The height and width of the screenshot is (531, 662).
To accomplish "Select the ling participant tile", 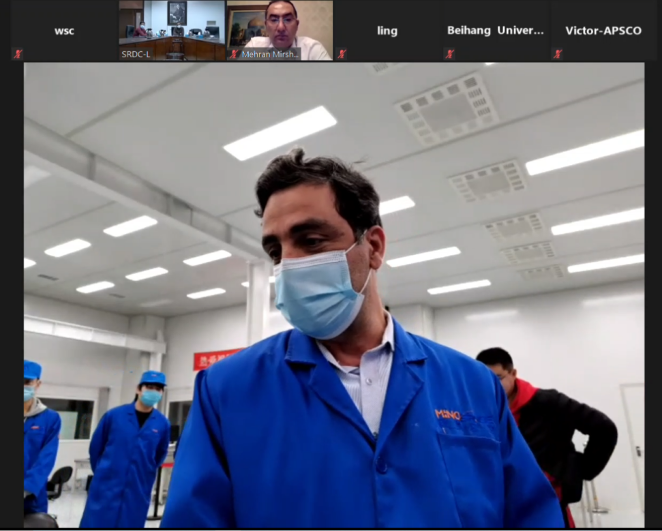I will point(387,30).
